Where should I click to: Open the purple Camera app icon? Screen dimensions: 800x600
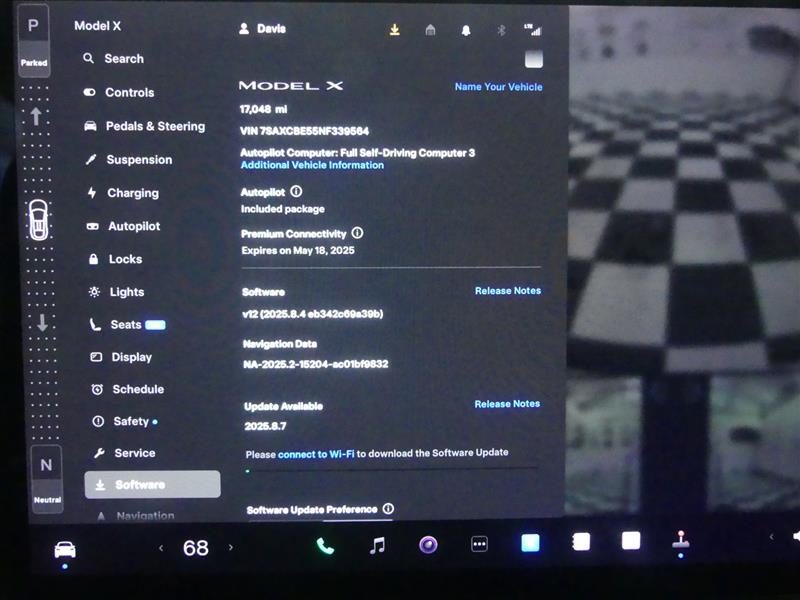pos(428,545)
